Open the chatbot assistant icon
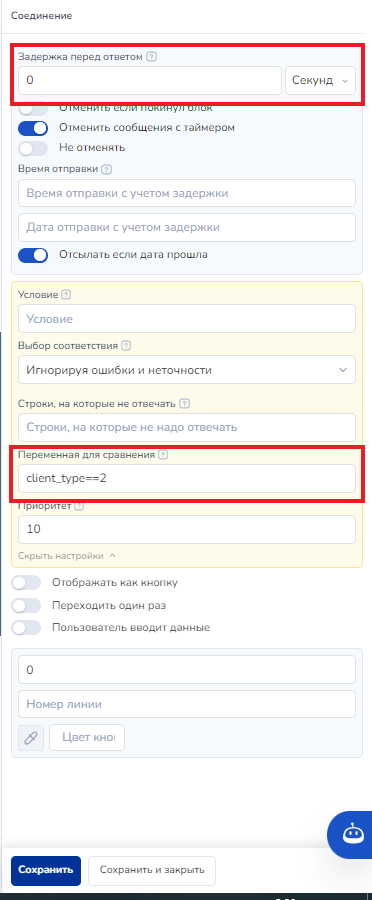Image resolution: width=372 pixels, height=900 pixels. click(x=350, y=834)
